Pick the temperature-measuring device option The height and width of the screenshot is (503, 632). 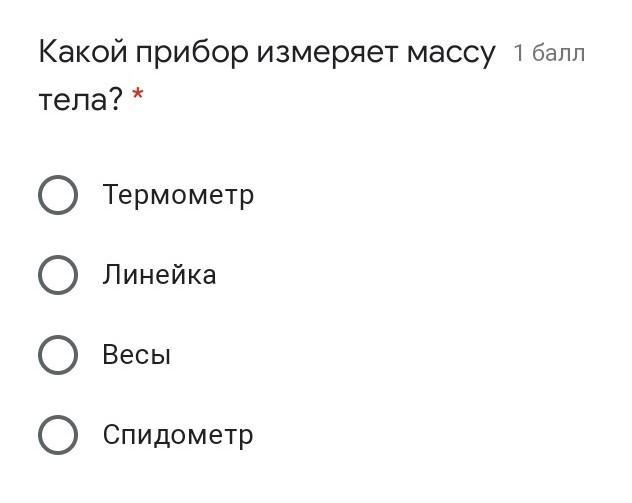pyautogui.click(x=58, y=195)
